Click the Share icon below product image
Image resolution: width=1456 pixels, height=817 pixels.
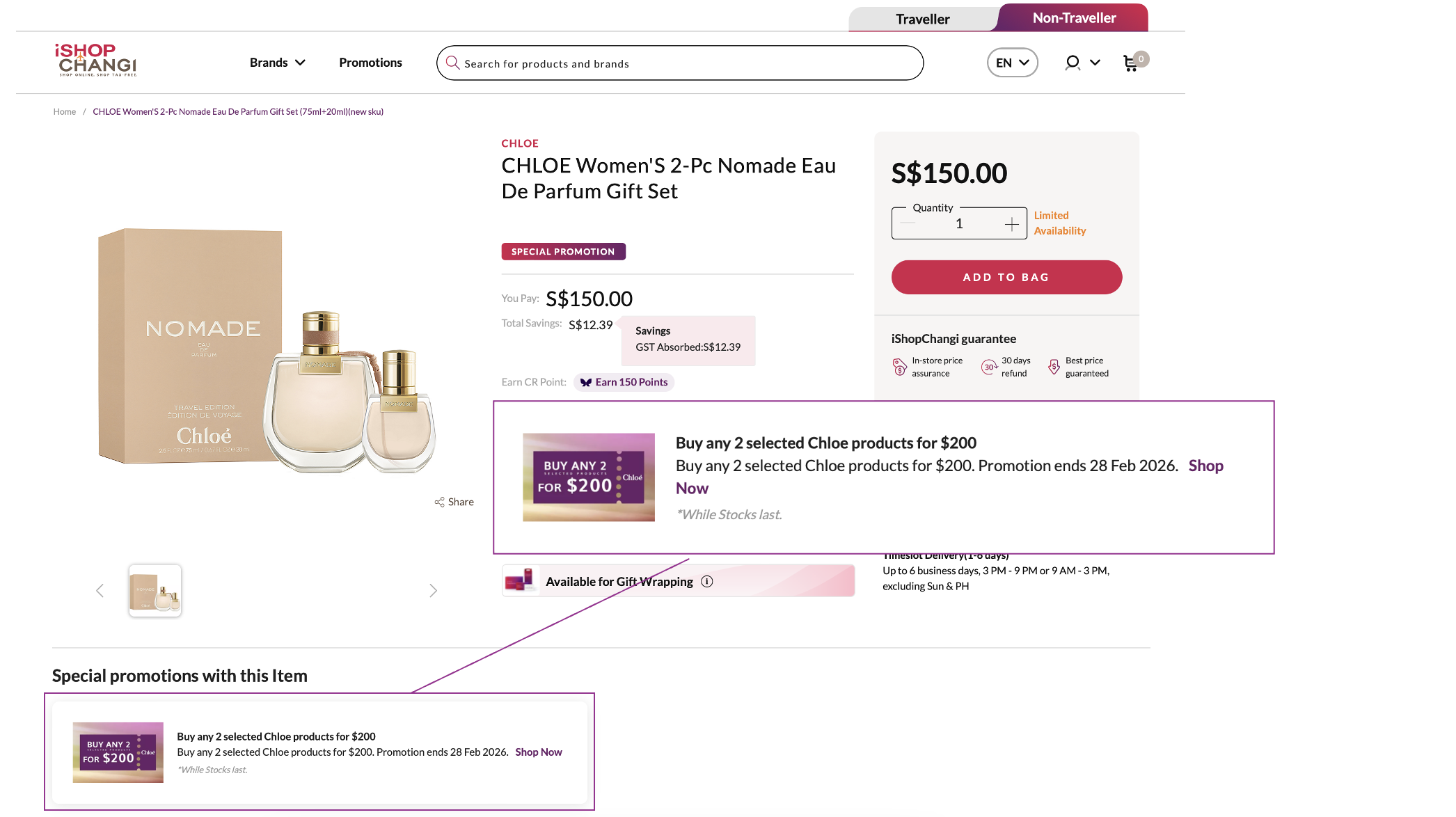point(440,502)
